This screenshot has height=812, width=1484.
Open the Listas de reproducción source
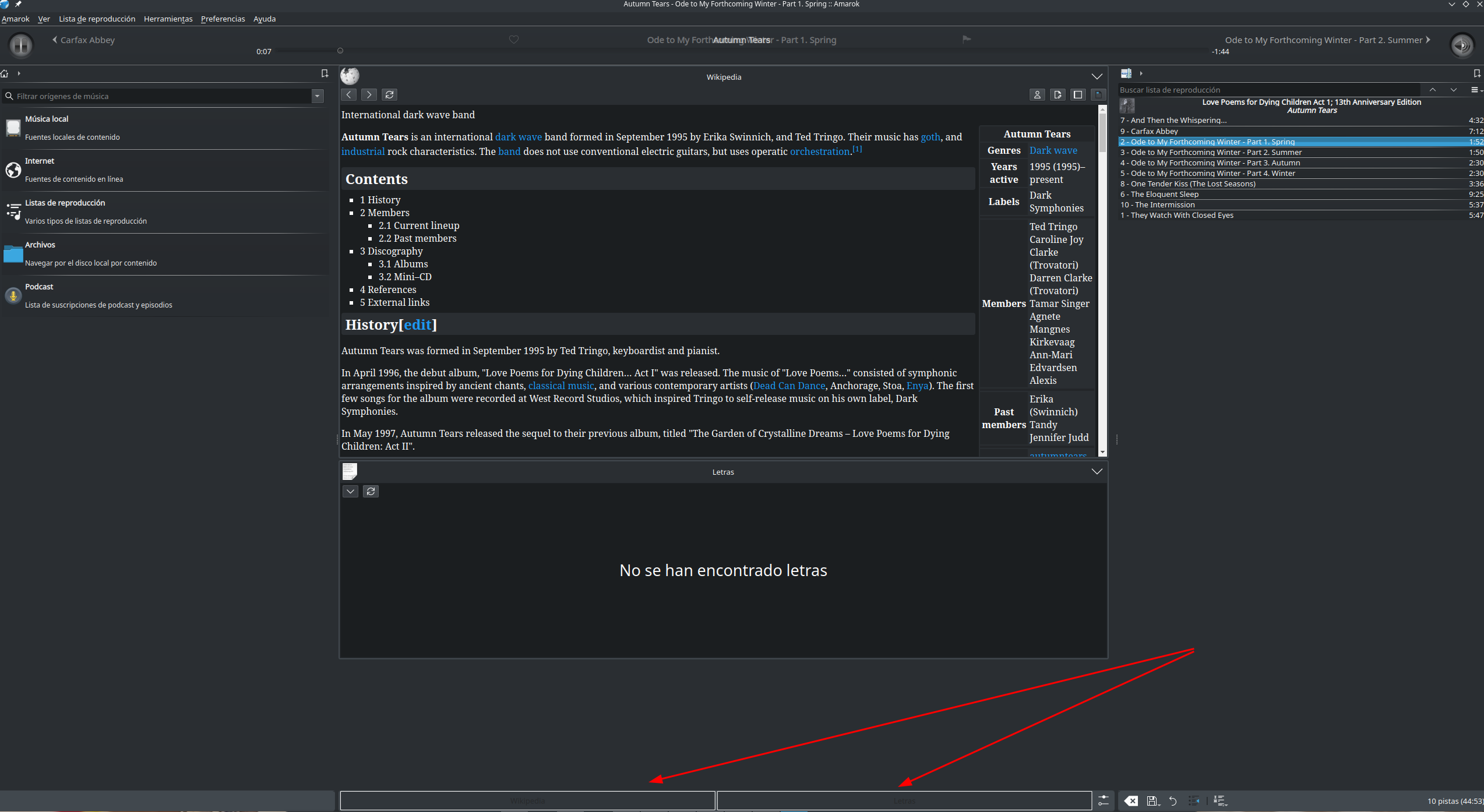pyautogui.click(x=165, y=211)
